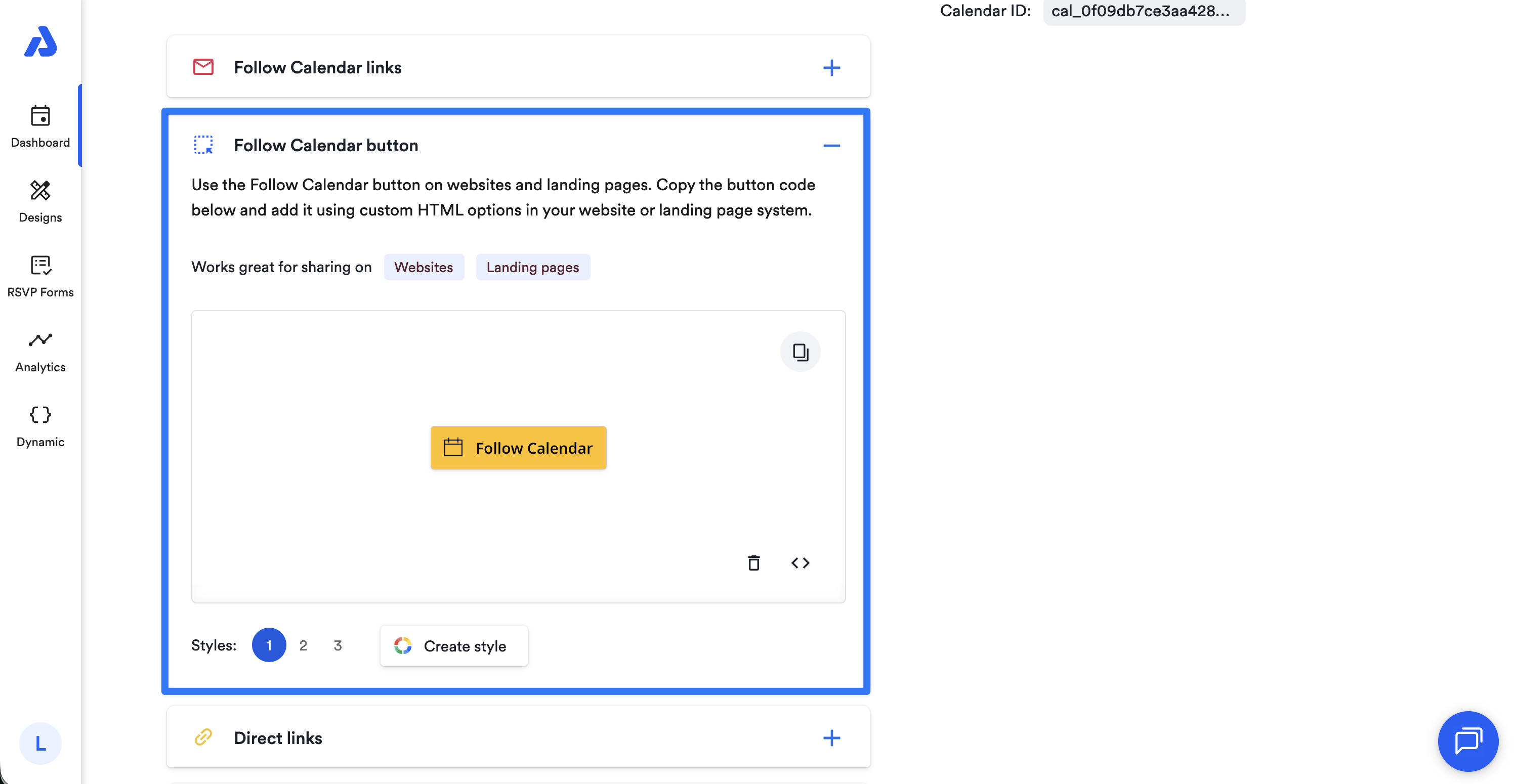
Task: Go to Designs in sidebar
Action: [40, 201]
